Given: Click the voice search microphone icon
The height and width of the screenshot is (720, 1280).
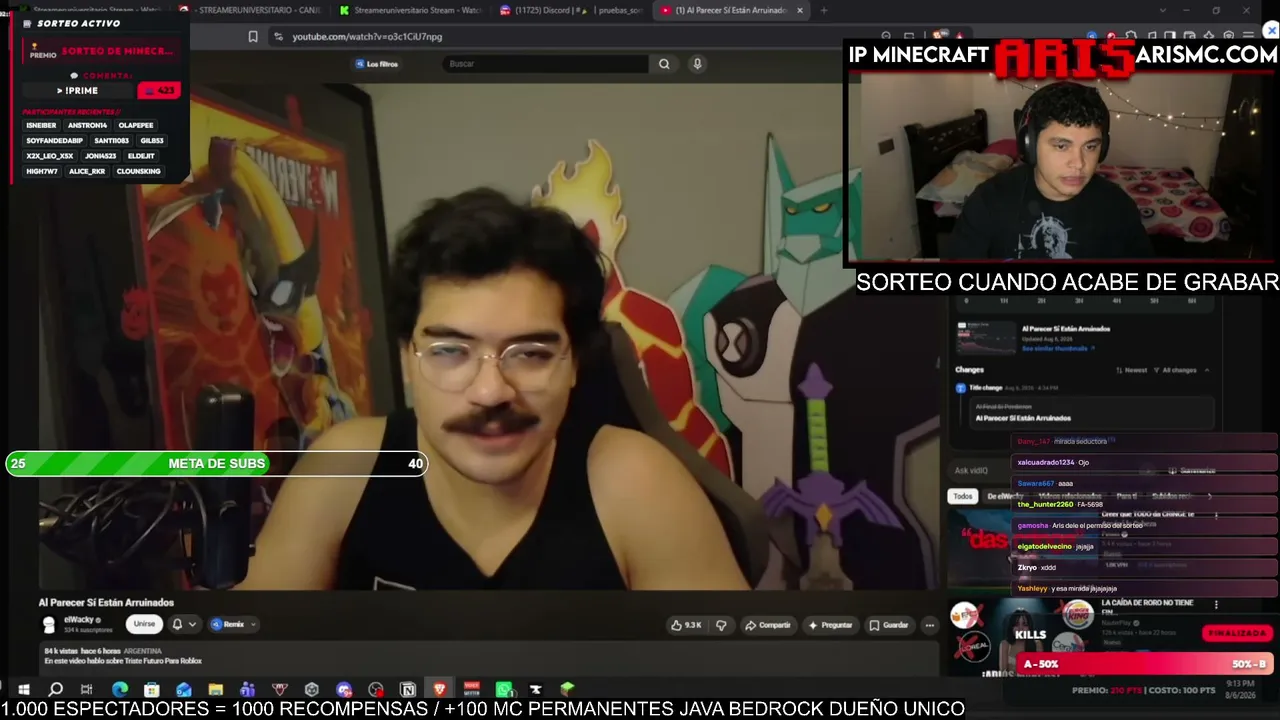Looking at the screenshot, I should click(697, 64).
